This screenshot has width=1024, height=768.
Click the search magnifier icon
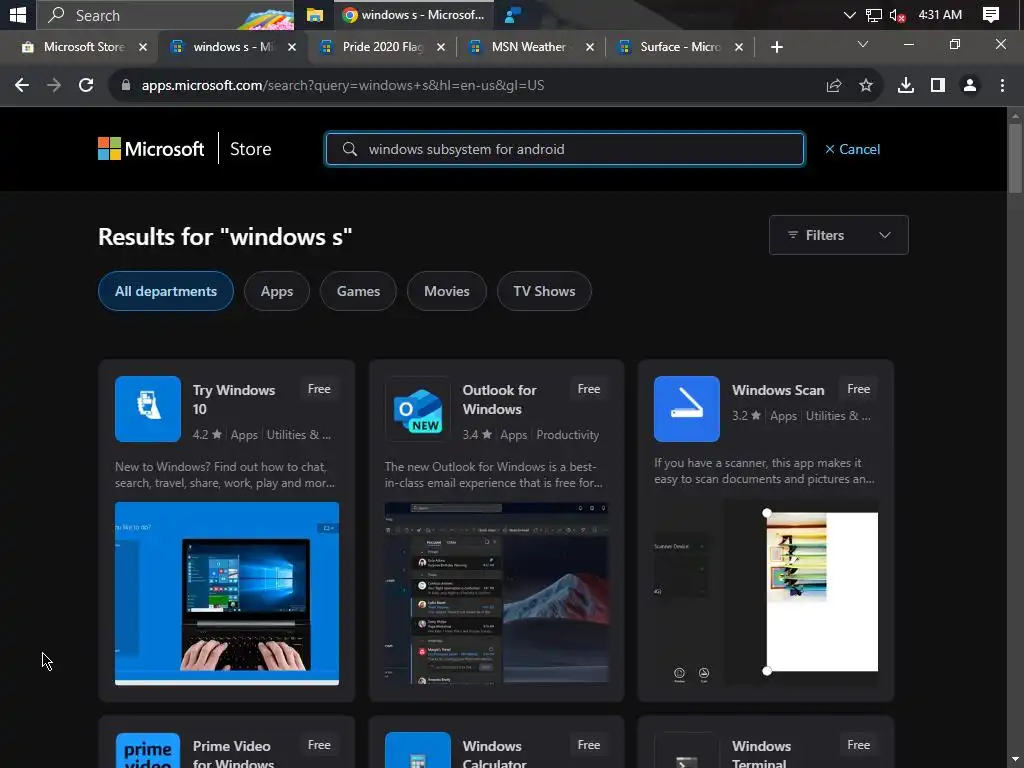[350, 149]
